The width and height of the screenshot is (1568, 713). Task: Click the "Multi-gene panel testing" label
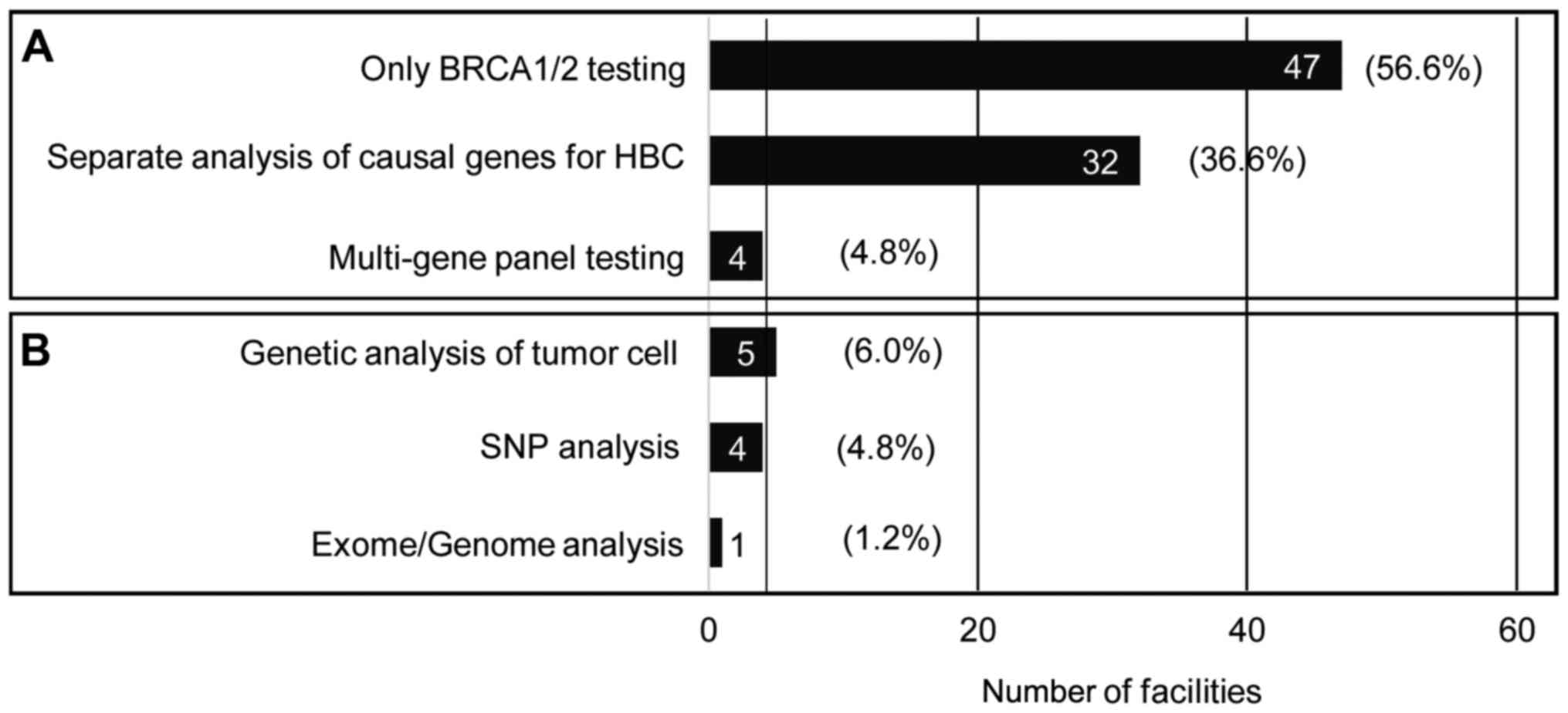click(506, 258)
